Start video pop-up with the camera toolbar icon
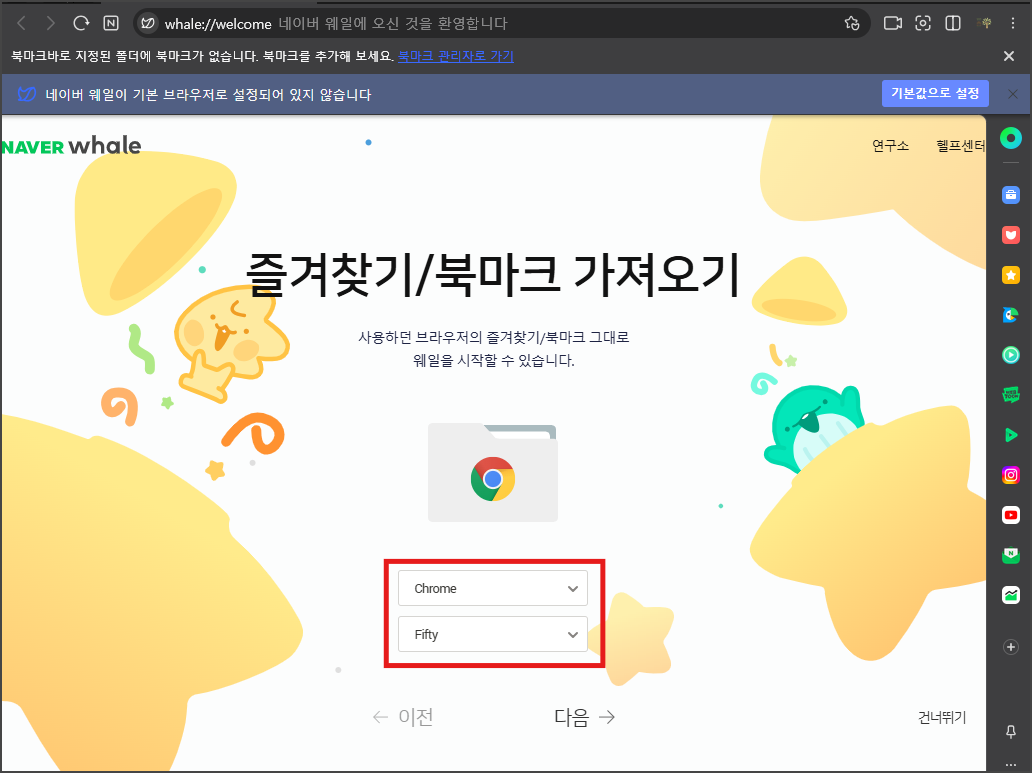 pyautogui.click(x=892, y=23)
